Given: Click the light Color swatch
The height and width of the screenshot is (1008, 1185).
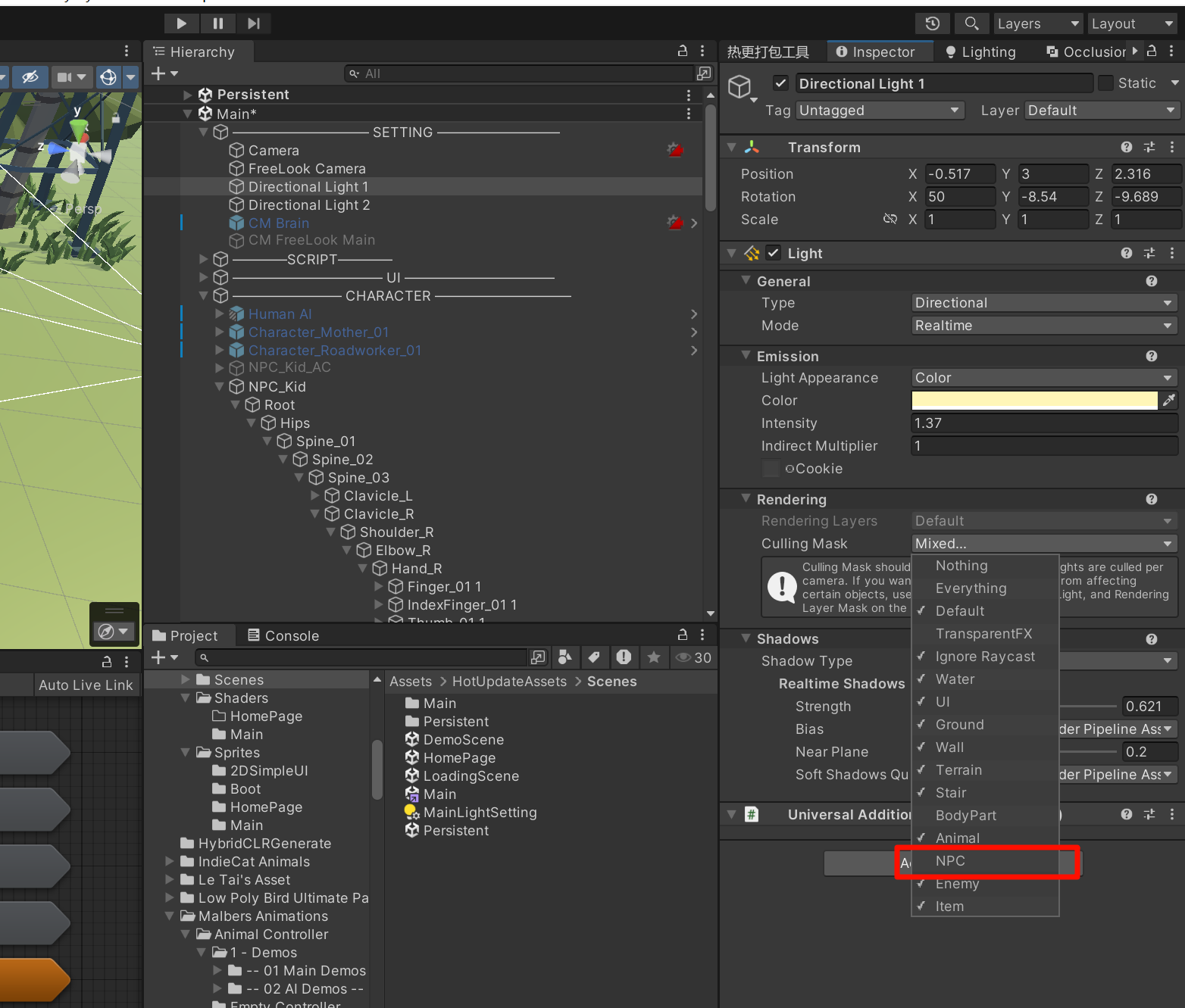Looking at the screenshot, I should 1034,400.
